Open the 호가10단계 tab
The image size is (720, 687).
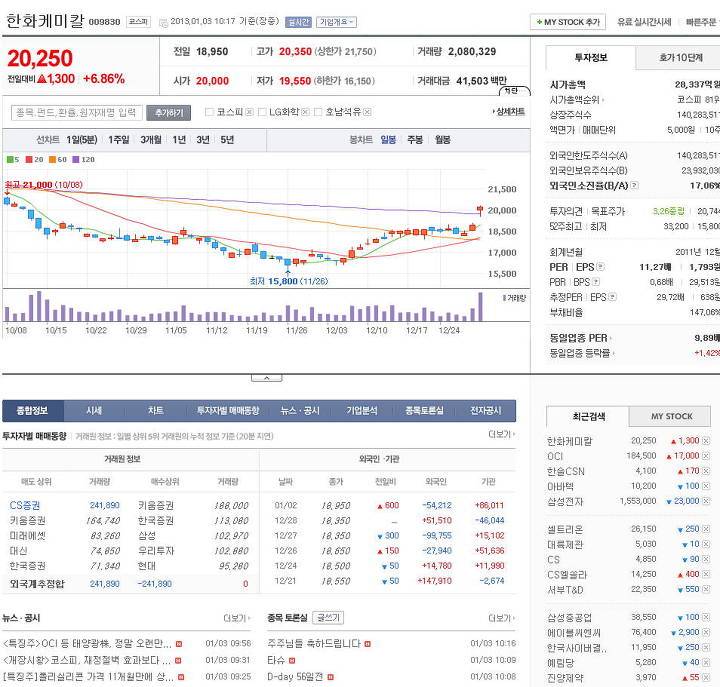tap(680, 57)
